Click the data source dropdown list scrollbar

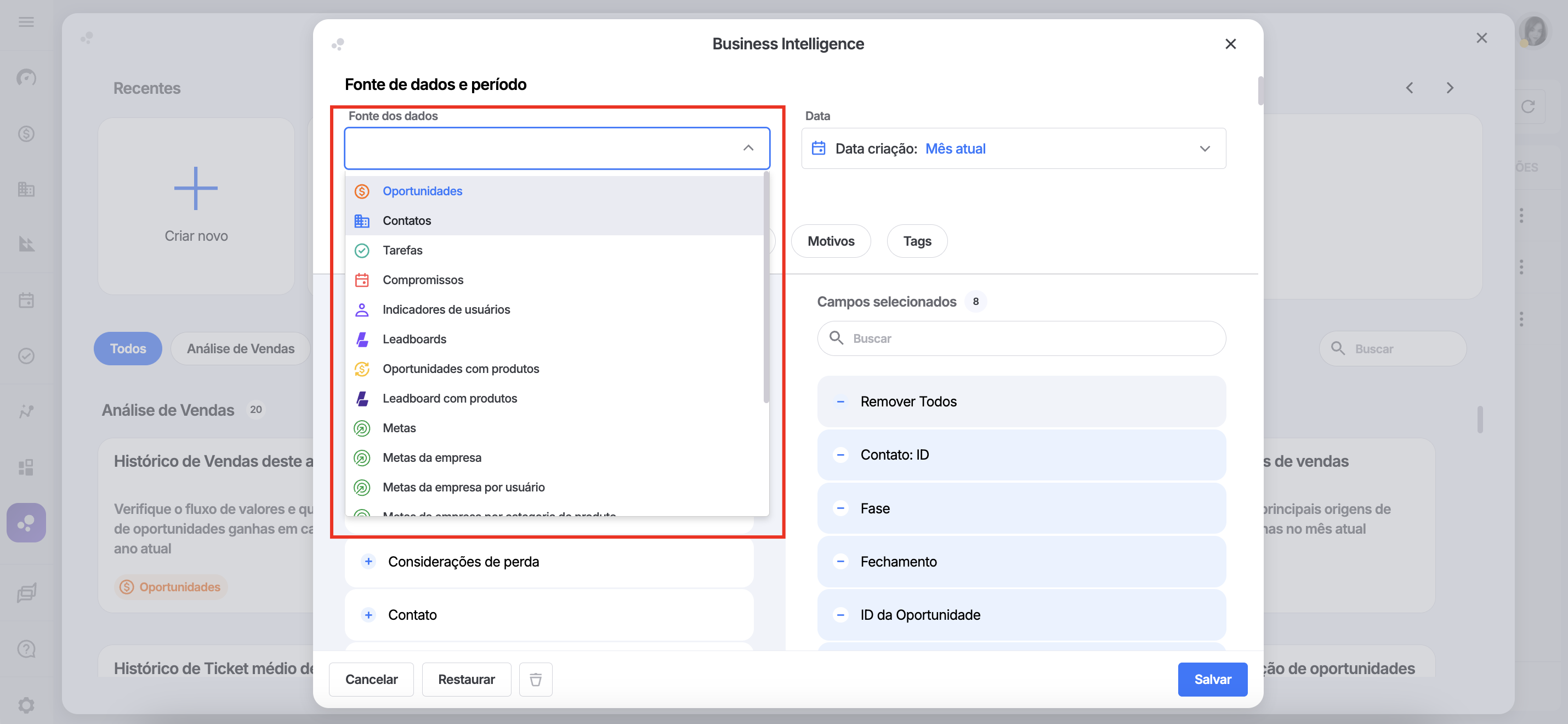tap(766, 287)
